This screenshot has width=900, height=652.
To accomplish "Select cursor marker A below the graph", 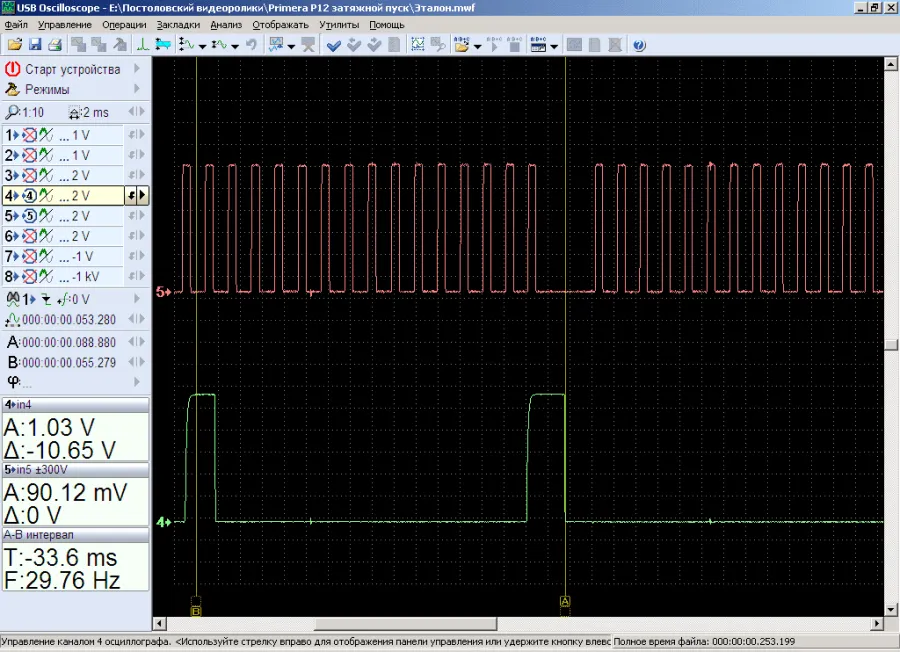I will pos(565,601).
